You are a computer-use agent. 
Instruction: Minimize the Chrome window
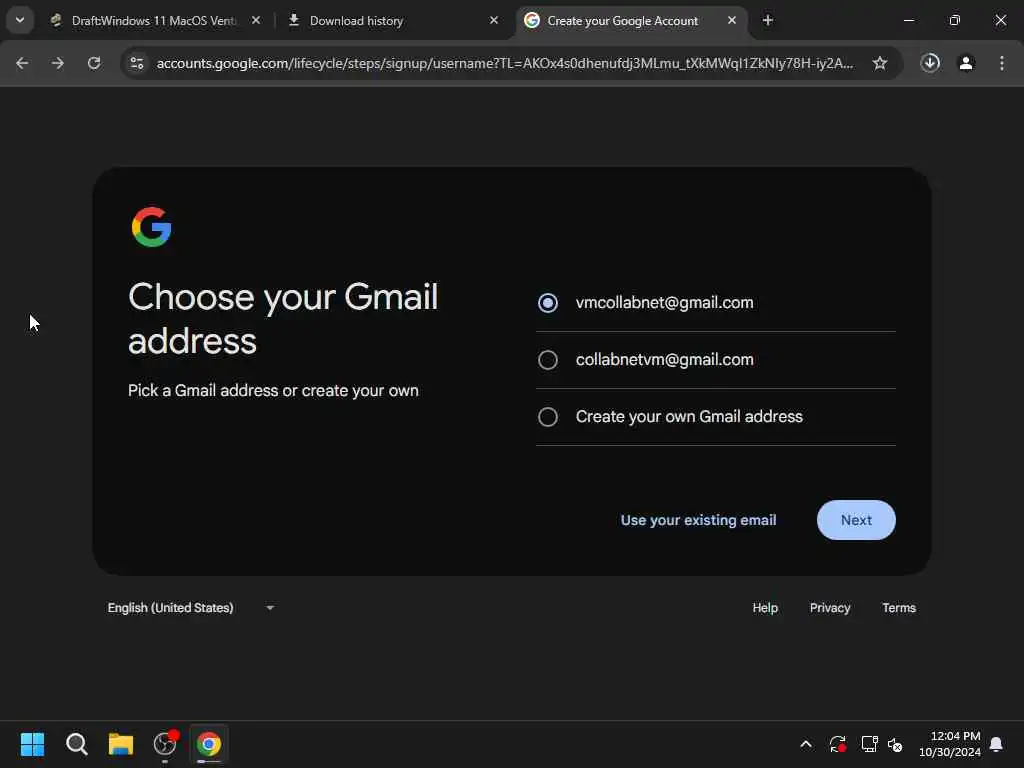(908, 20)
